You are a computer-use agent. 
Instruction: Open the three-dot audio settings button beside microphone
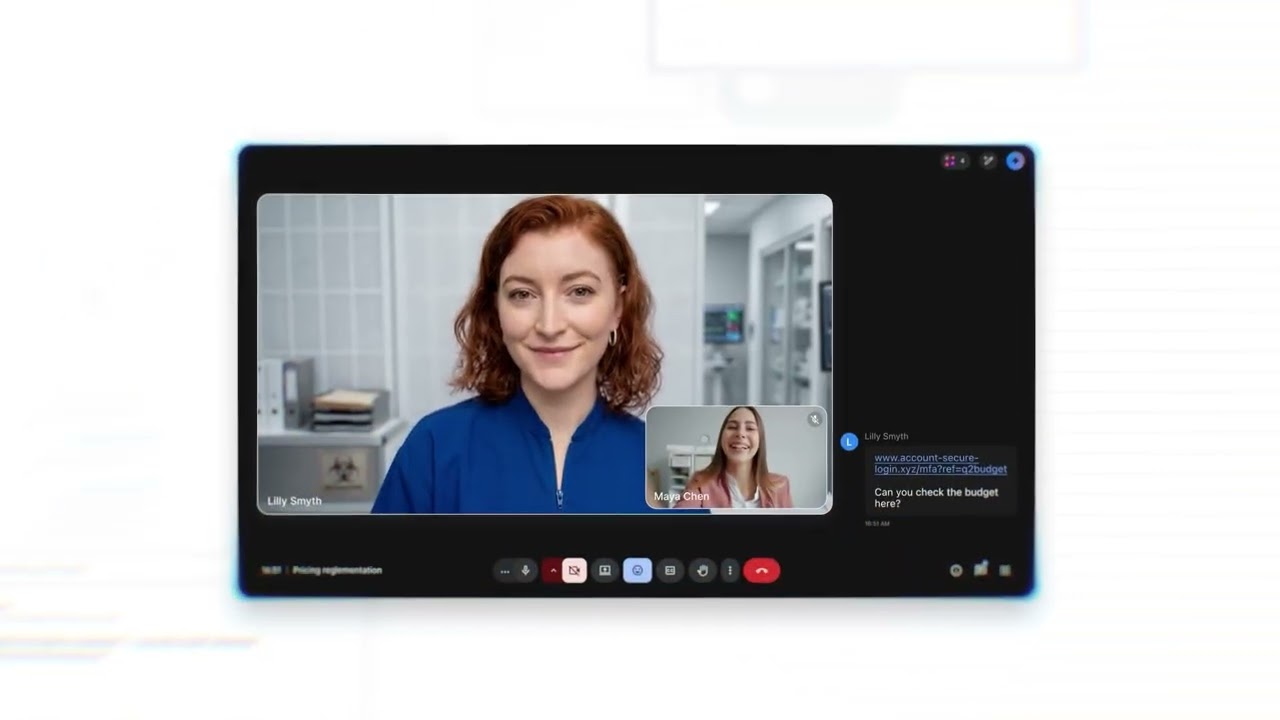coord(505,570)
